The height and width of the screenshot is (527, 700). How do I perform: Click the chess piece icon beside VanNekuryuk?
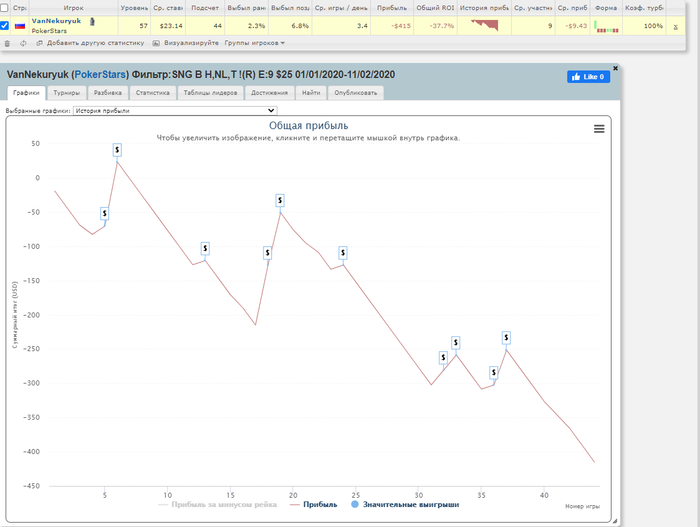(x=92, y=21)
